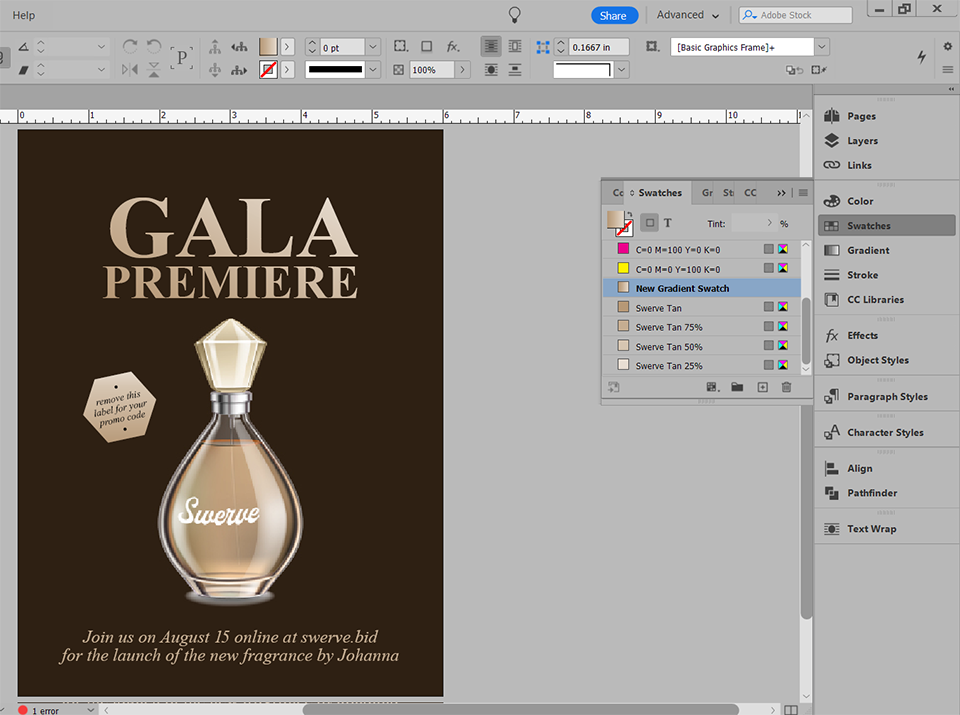The image size is (960, 715).
Task: Open the Text Wrap panel
Action: (871, 529)
